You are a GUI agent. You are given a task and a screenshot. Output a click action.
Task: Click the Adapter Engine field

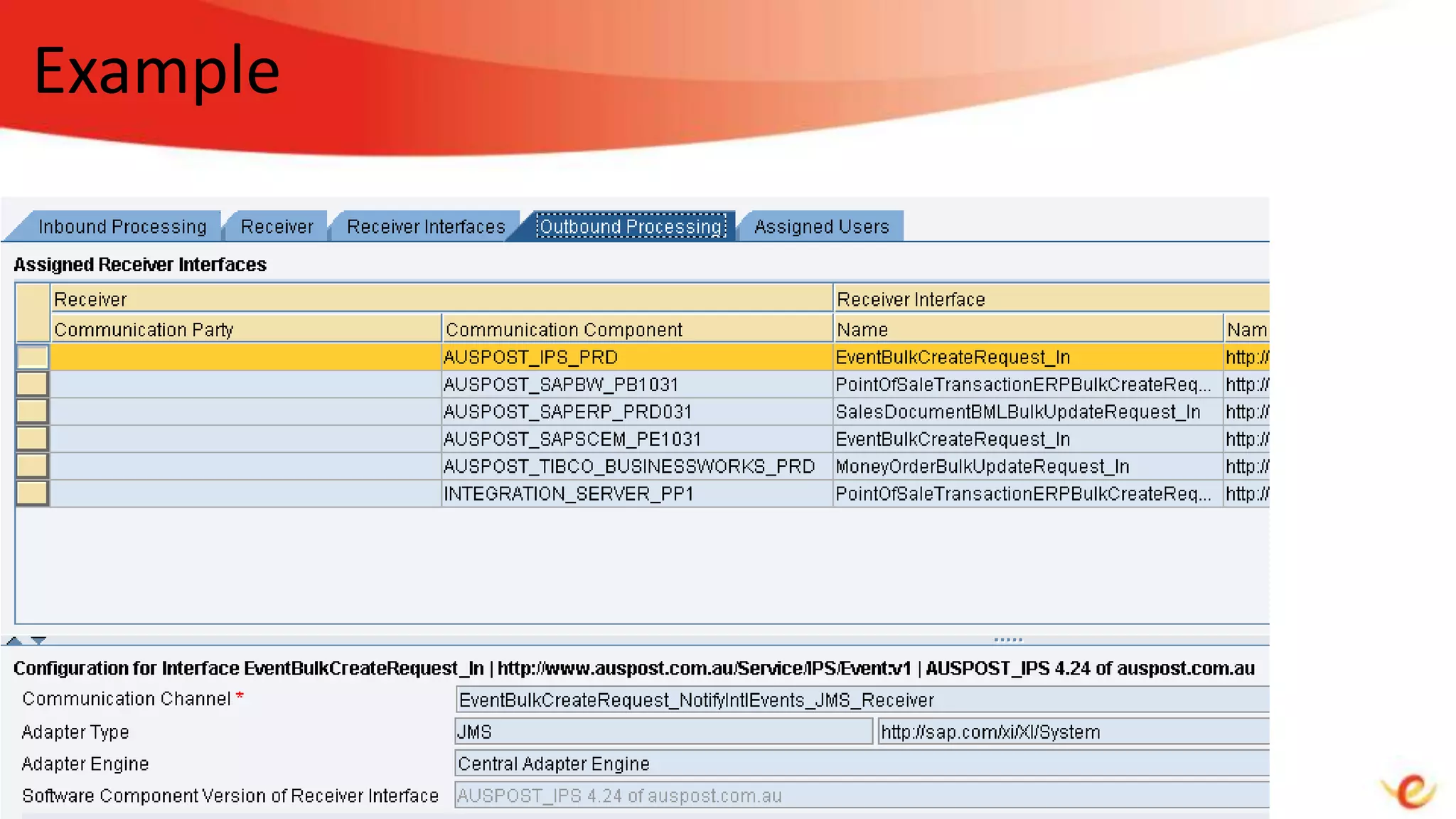(862, 764)
